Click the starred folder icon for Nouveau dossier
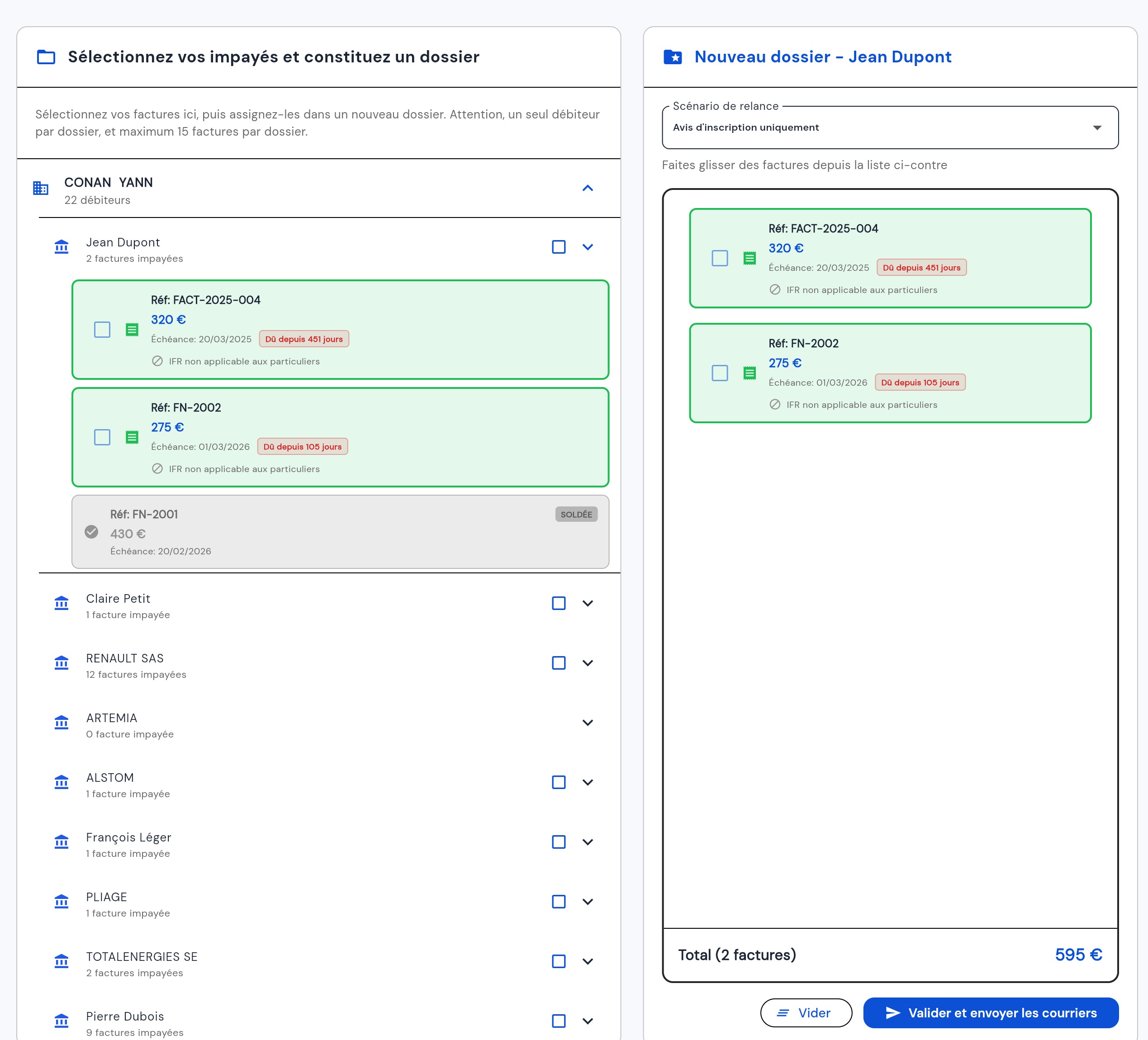Screen dimensions: 1148x1040 [x=673, y=57]
